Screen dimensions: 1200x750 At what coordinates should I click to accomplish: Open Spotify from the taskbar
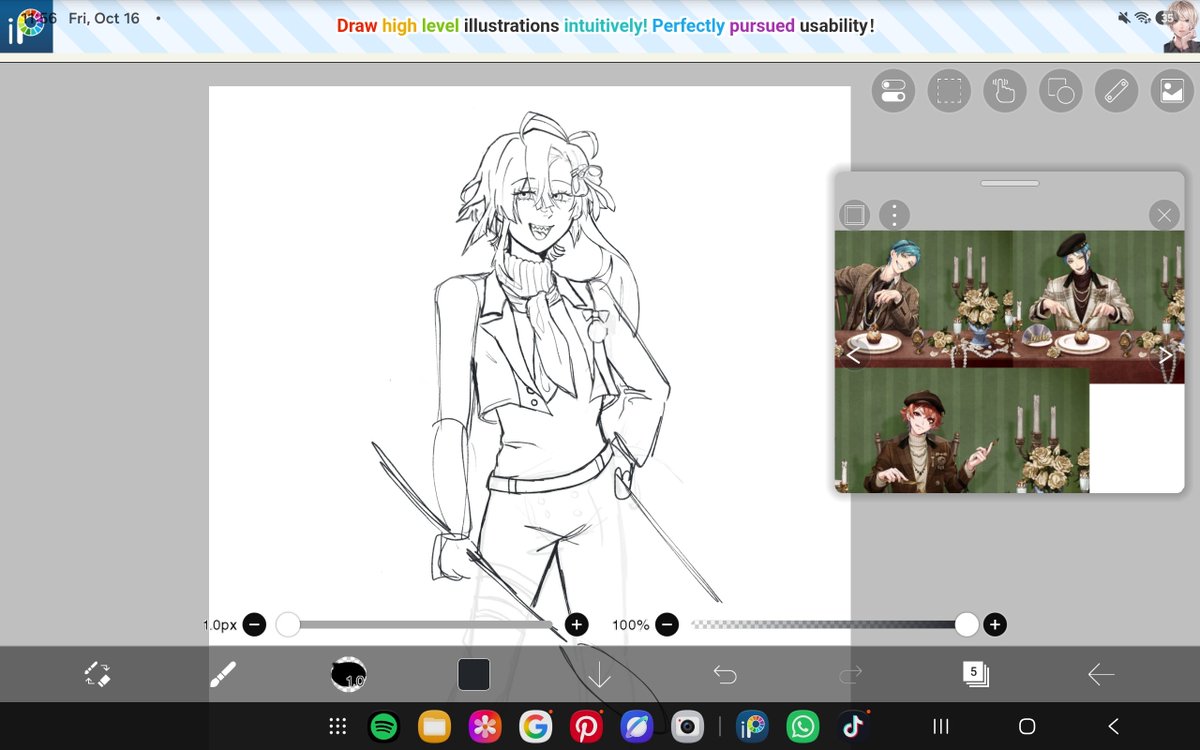click(x=384, y=727)
